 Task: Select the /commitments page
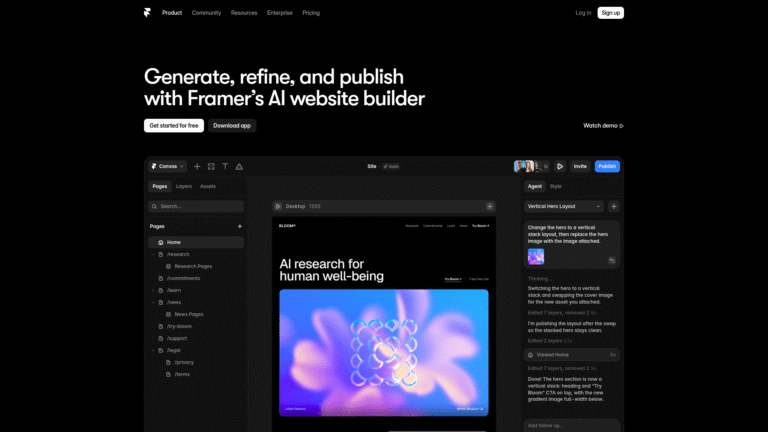click(x=183, y=278)
